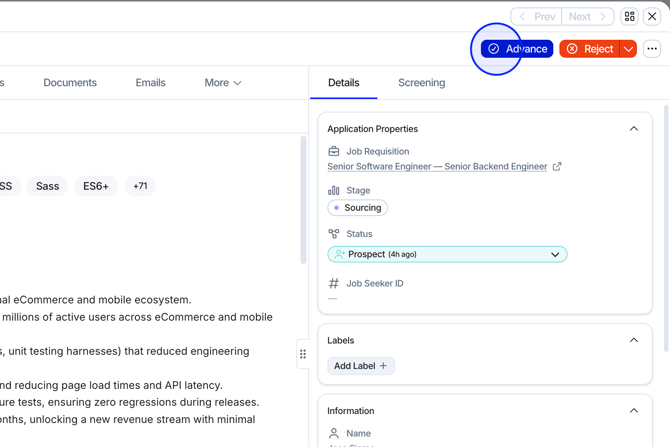Collapse the Information section

click(633, 411)
